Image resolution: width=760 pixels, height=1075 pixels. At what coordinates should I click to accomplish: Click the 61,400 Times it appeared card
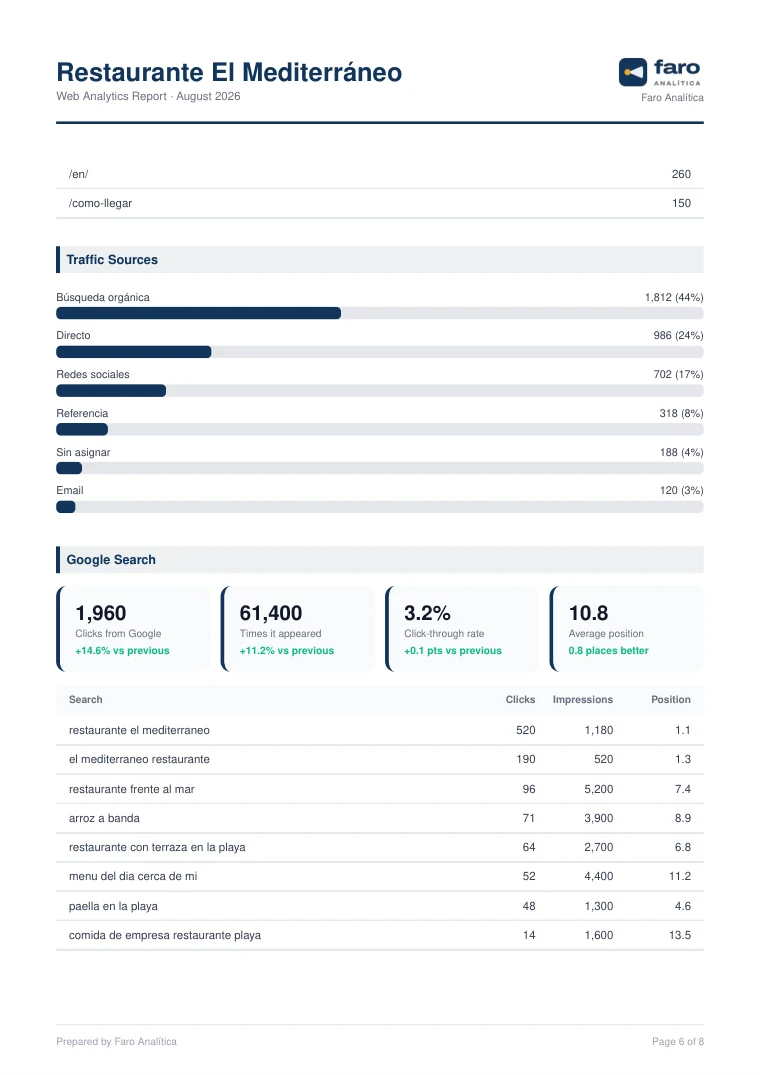pyautogui.click(x=298, y=629)
